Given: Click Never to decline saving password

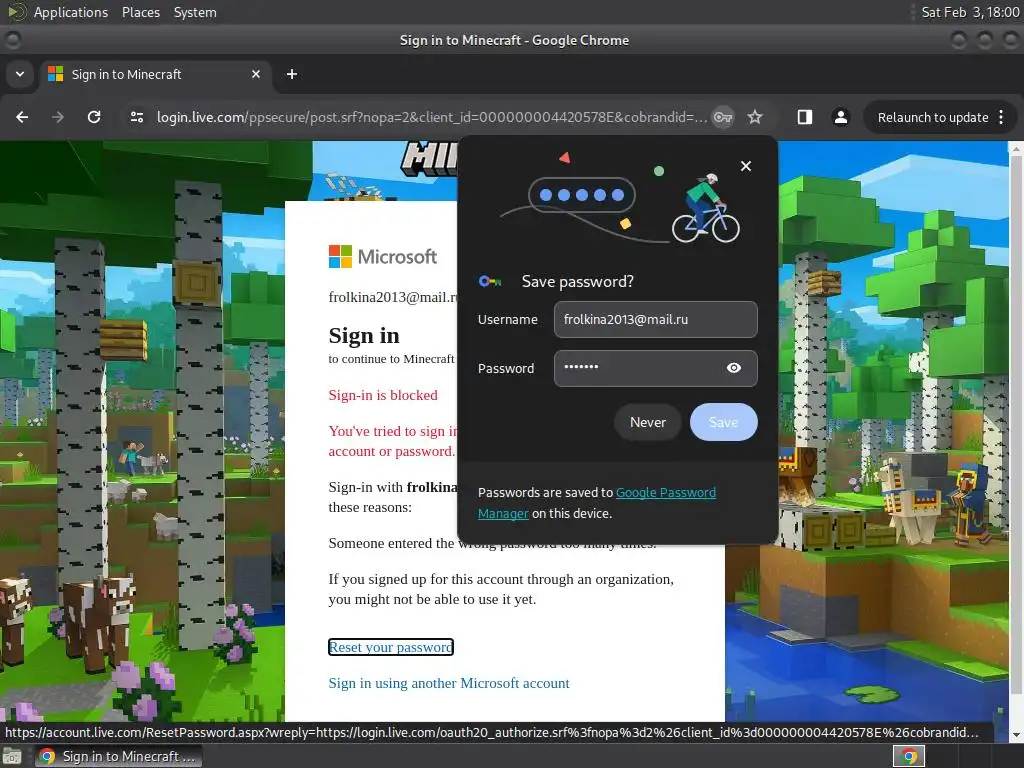Looking at the screenshot, I should (x=647, y=422).
